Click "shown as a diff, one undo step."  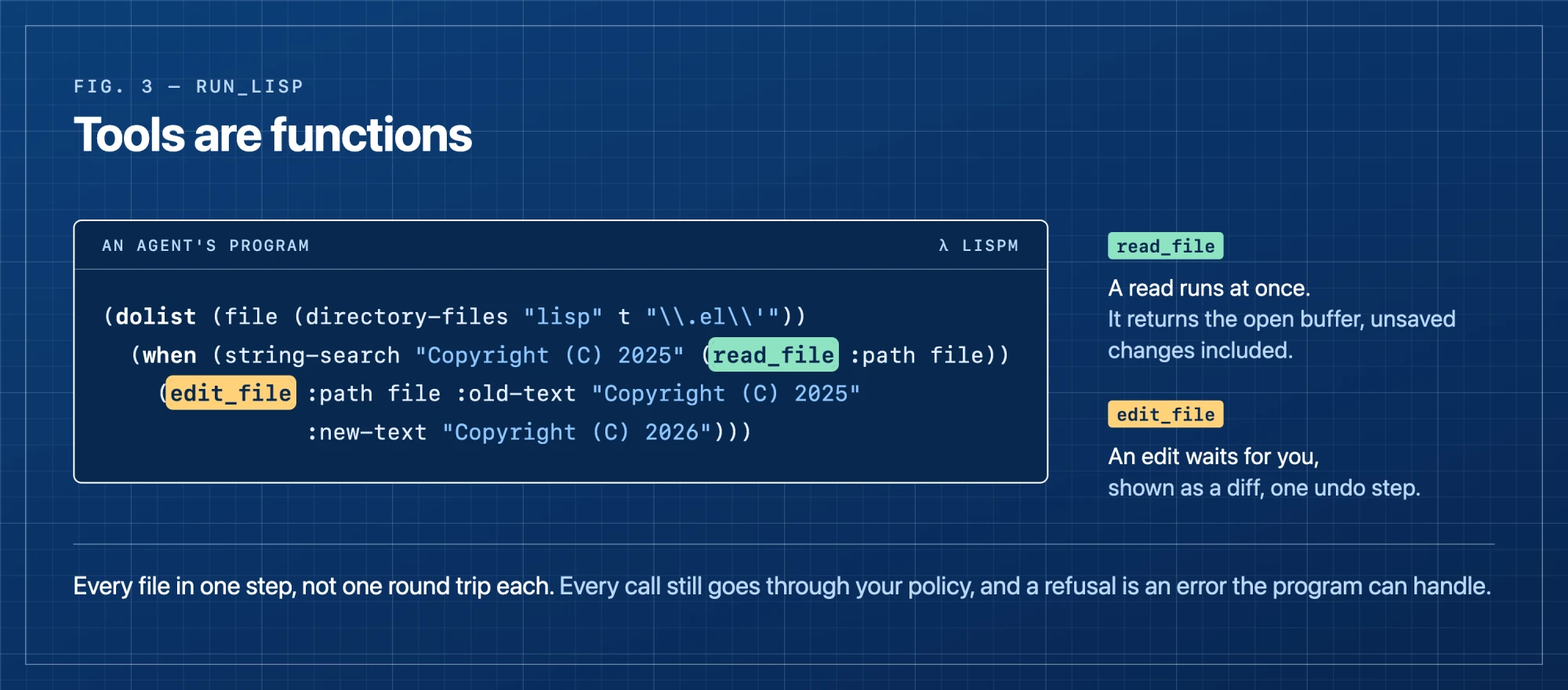(1264, 488)
